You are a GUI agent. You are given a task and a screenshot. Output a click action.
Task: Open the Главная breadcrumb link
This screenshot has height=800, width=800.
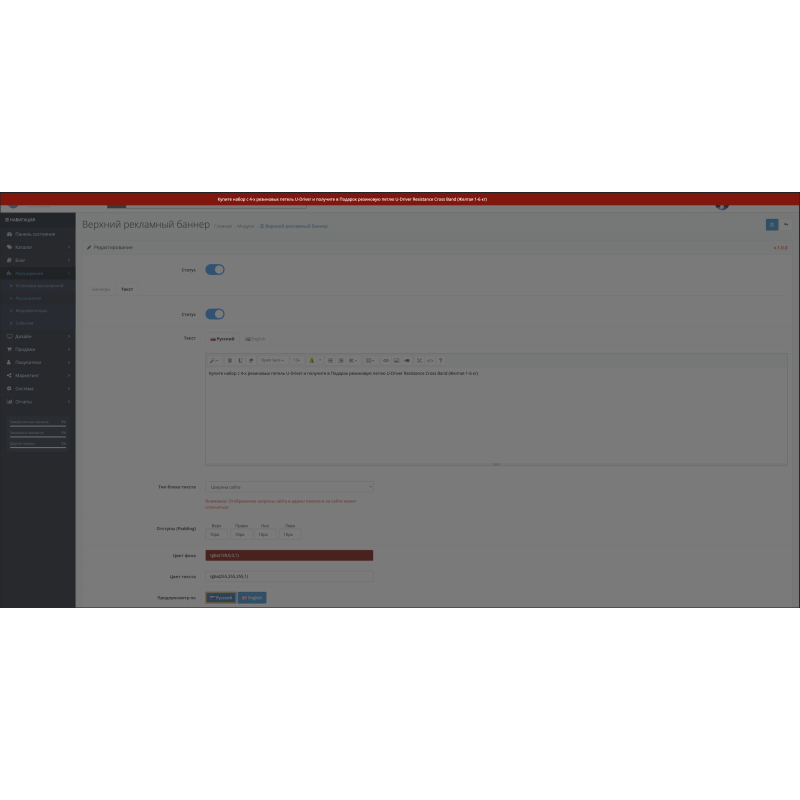click(x=222, y=226)
